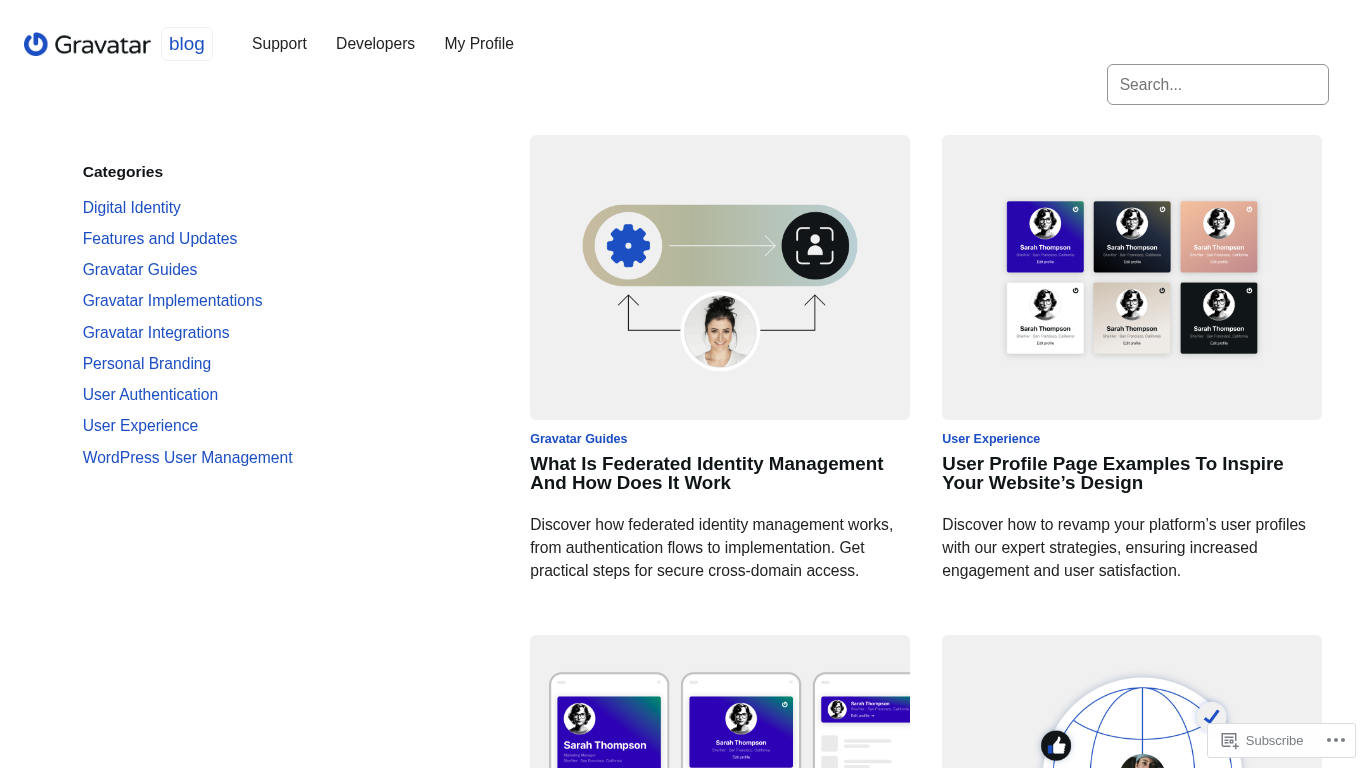Open the Support menu item
1366x768 pixels.
[279, 44]
